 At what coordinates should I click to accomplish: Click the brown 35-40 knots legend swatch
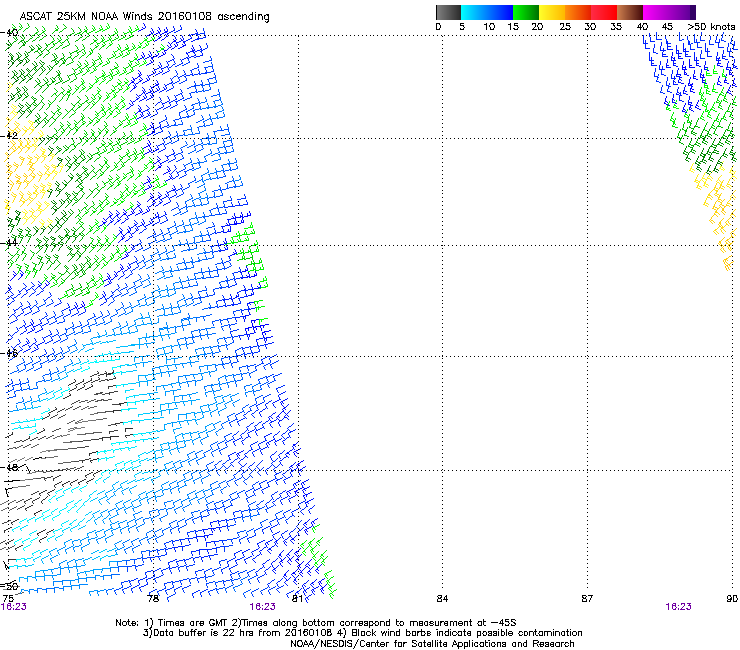tap(630, 12)
